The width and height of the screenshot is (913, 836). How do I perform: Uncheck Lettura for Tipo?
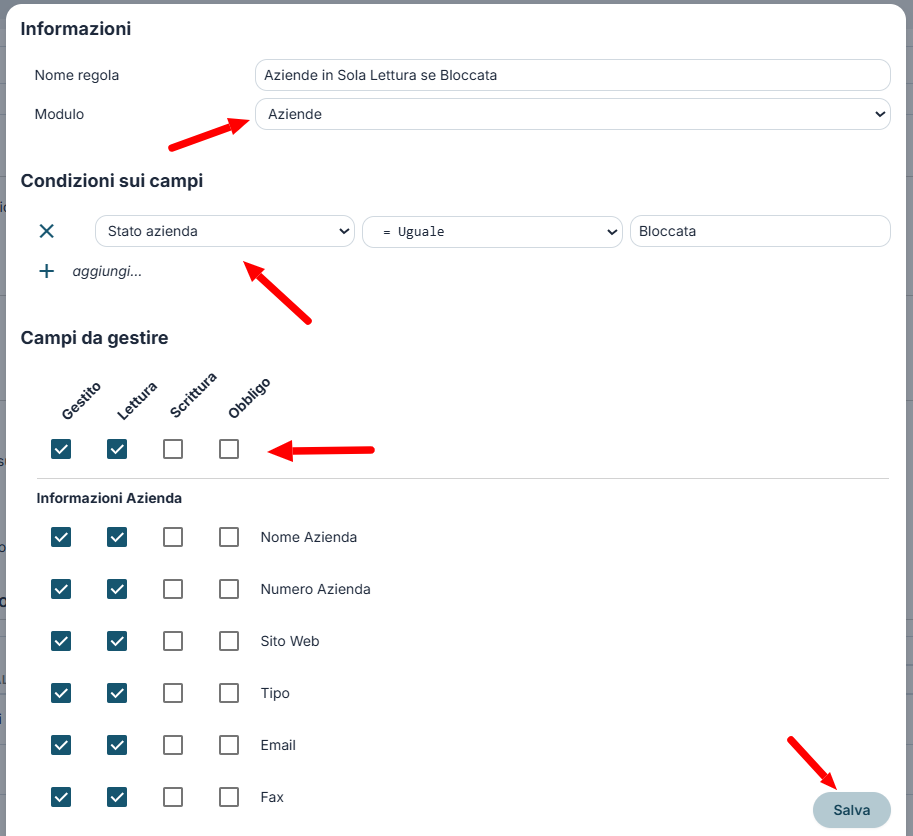pos(117,693)
